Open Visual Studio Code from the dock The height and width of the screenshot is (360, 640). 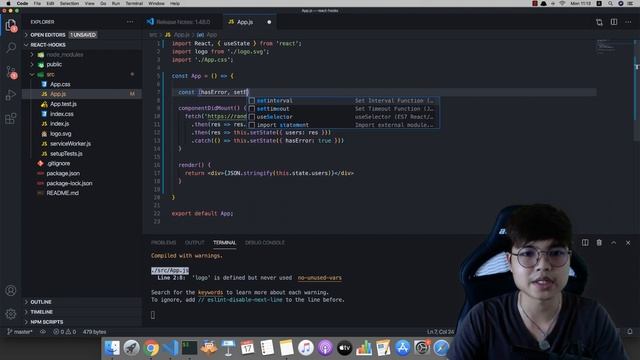(170, 348)
